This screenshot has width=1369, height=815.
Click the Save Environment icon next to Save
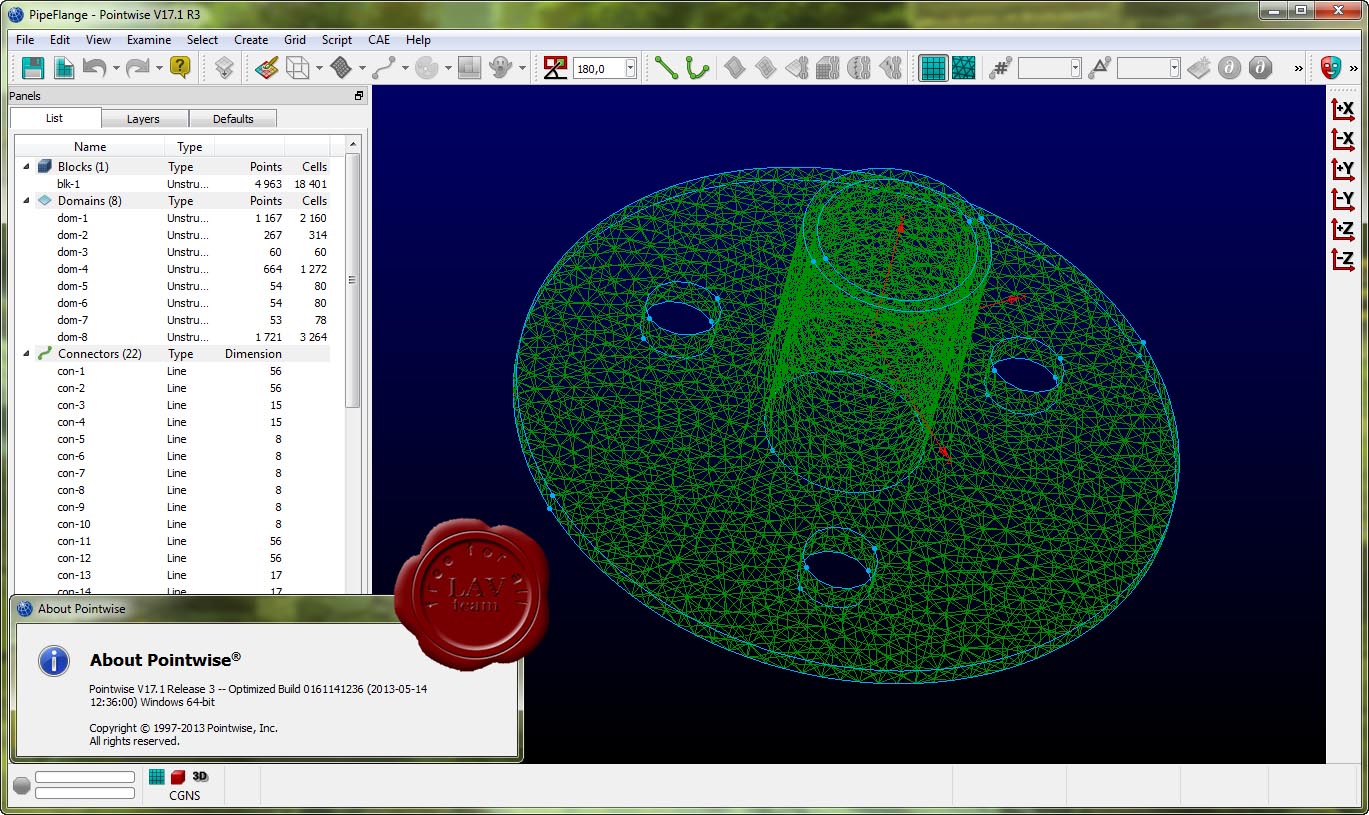64,67
